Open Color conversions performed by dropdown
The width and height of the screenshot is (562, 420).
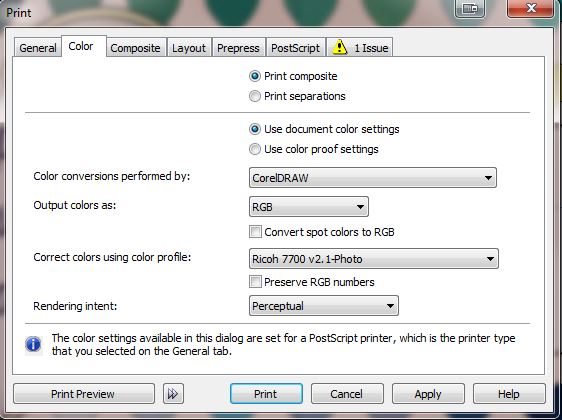(373, 178)
